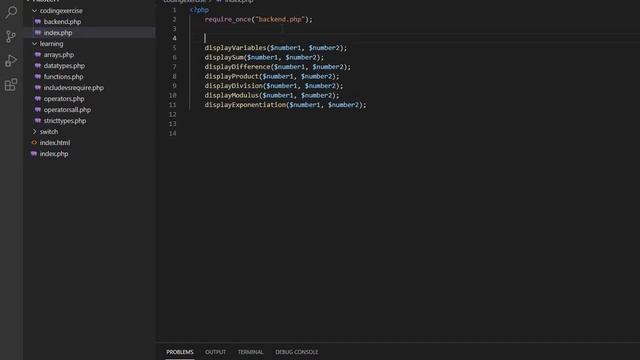Switch to the OUTPUT panel tab
640x360 pixels.
click(x=215, y=352)
